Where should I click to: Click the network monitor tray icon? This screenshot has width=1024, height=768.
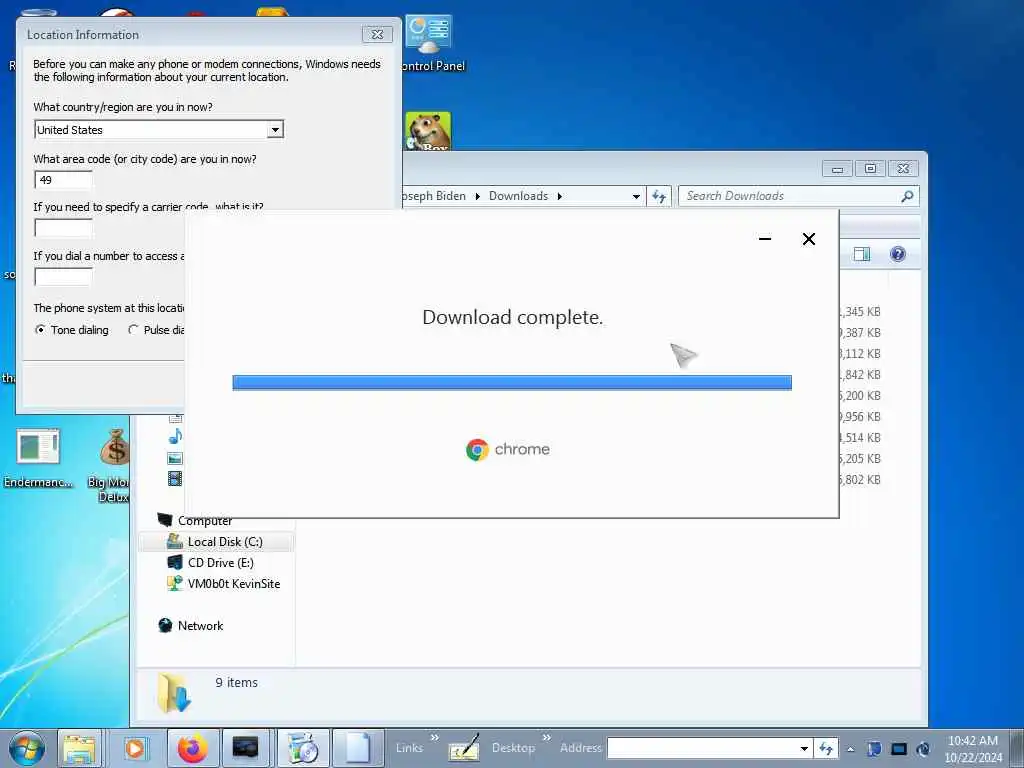(x=899, y=749)
